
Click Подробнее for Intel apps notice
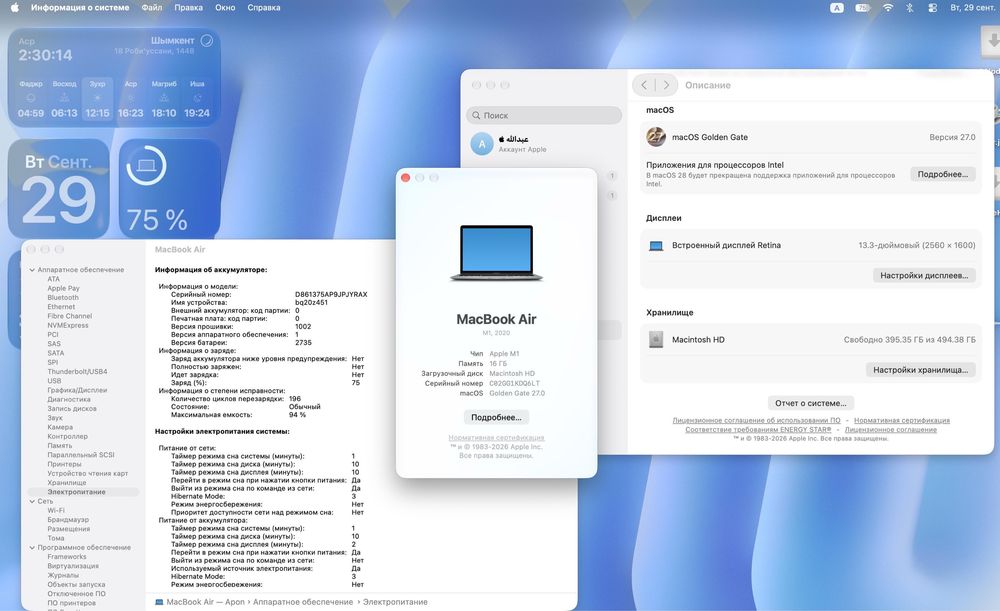[x=943, y=174]
